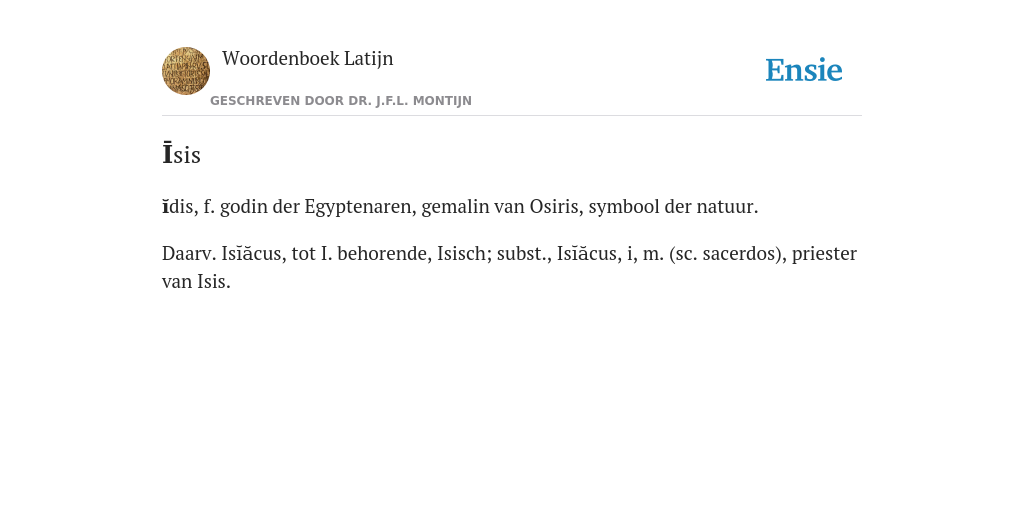Click the round inscription avatar image
This screenshot has width=1024, height=512.
[x=186, y=71]
